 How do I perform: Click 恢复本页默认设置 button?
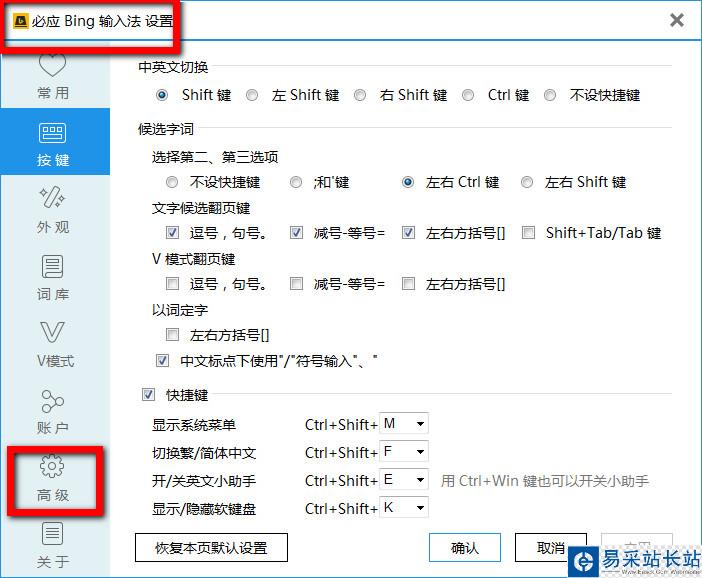point(211,548)
